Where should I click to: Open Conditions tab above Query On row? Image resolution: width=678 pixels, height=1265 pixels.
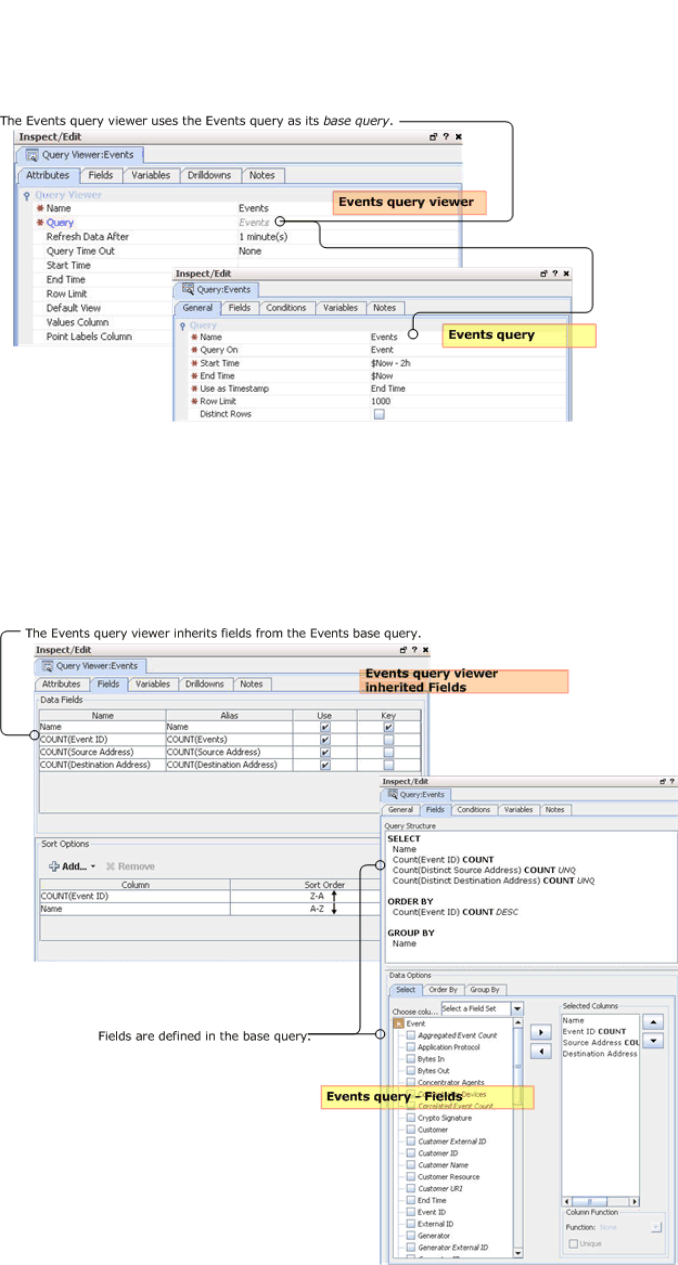point(287,308)
